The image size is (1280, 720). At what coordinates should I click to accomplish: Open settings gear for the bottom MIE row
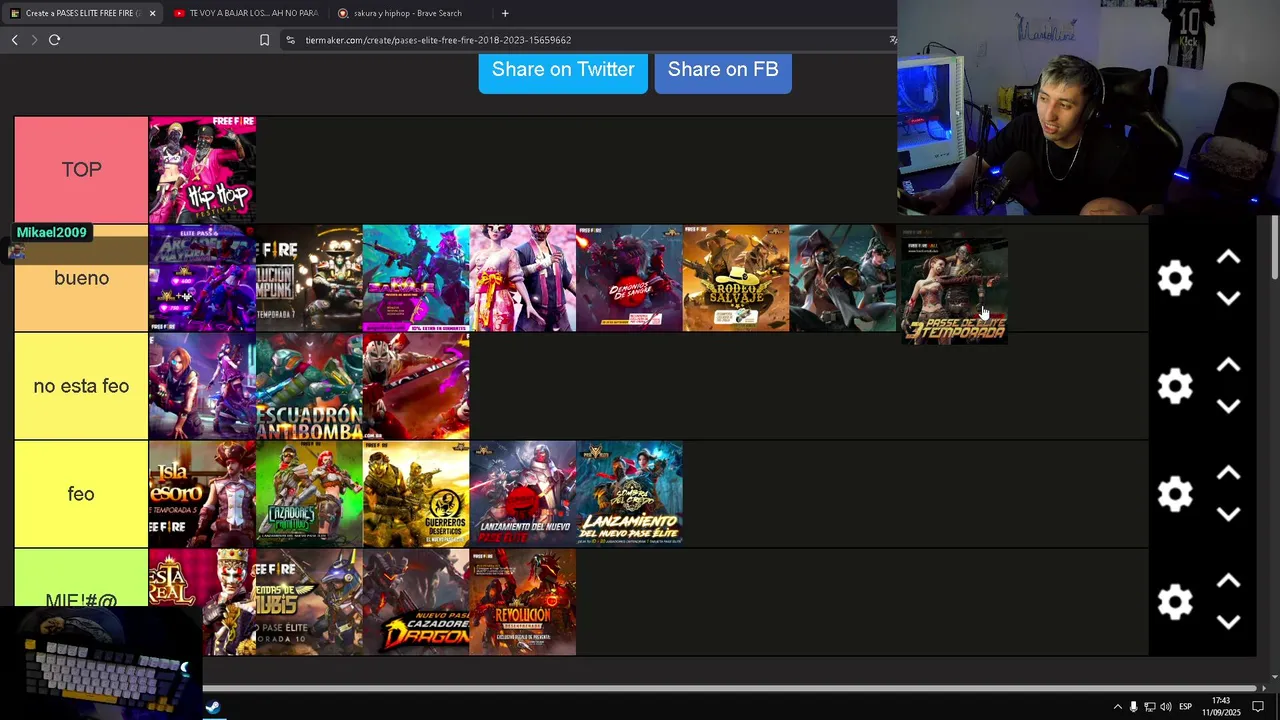click(x=1175, y=602)
